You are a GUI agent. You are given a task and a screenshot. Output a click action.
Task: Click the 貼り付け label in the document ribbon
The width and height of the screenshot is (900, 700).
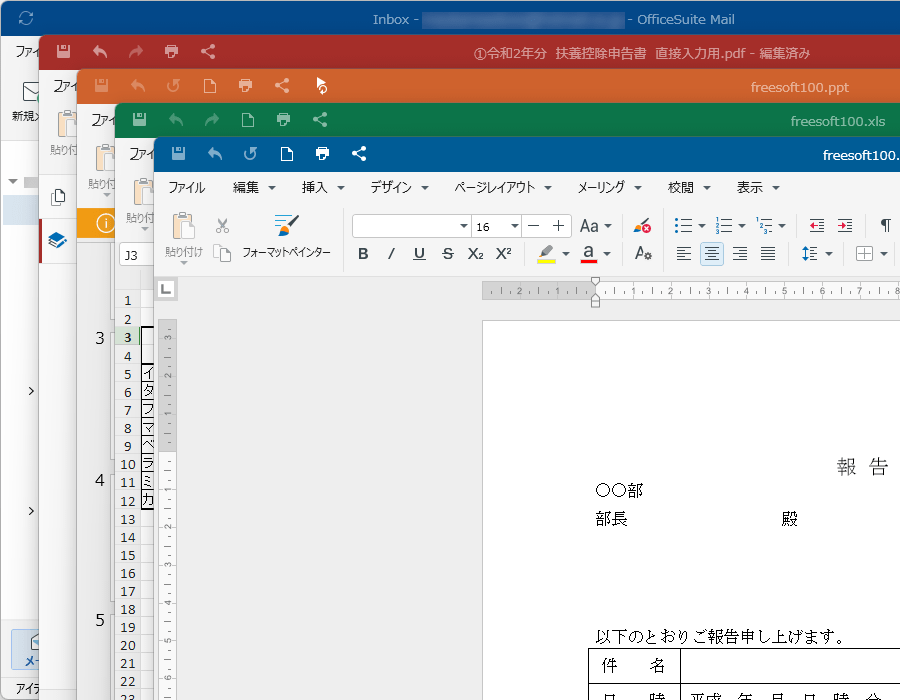coord(184,252)
